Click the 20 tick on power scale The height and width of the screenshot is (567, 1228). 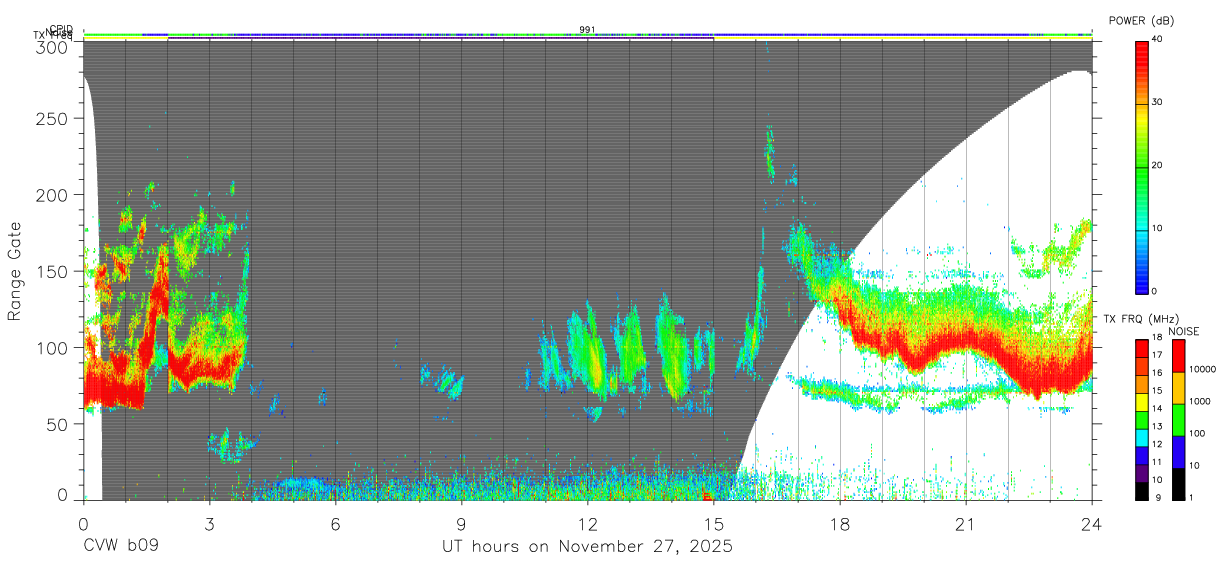click(x=1156, y=166)
